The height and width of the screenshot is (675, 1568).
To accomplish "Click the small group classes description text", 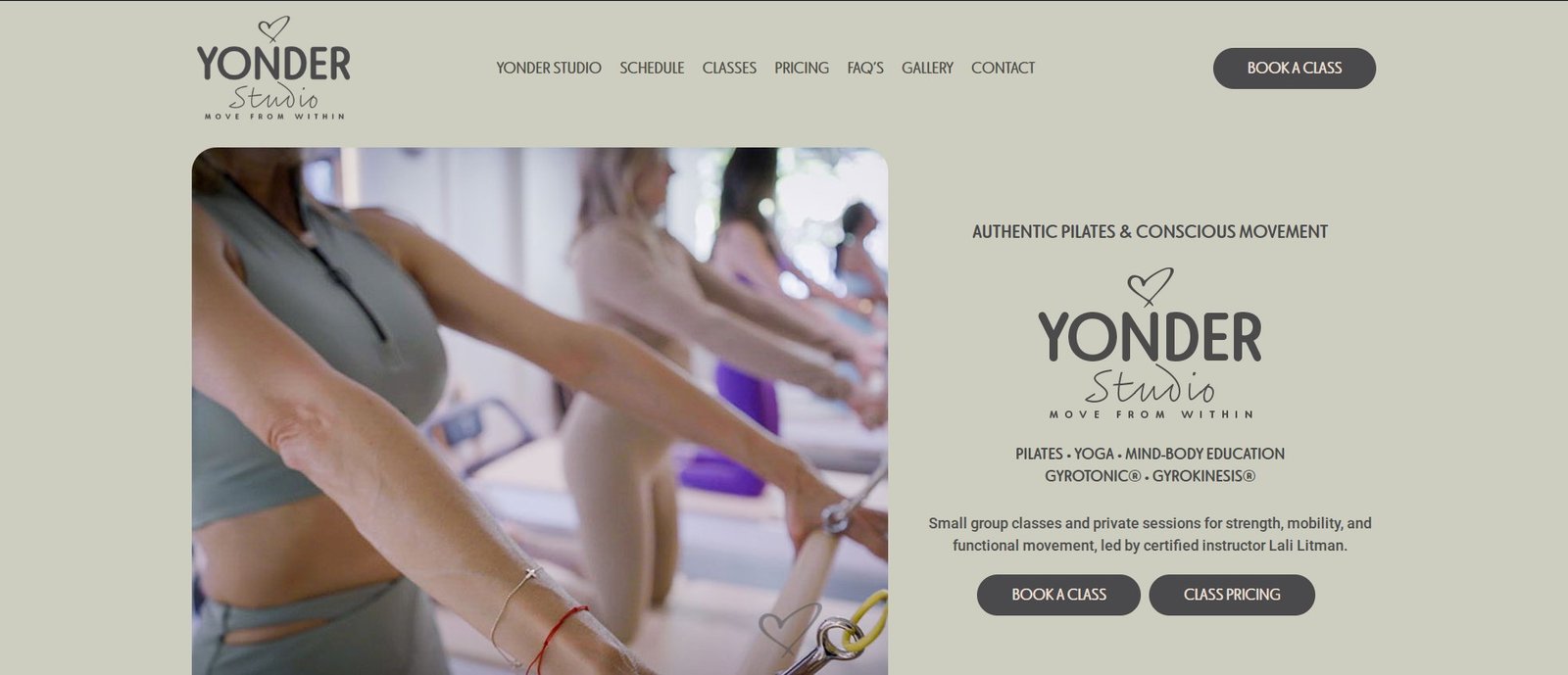I will coord(1150,534).
